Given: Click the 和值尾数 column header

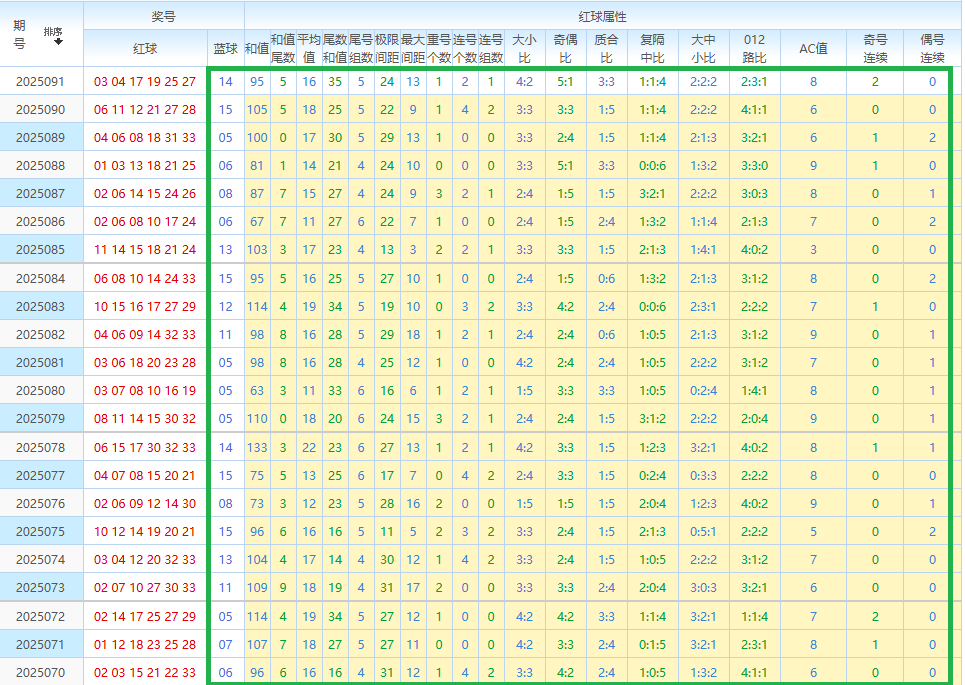Looking at the screenshot, I should (283, 49).
